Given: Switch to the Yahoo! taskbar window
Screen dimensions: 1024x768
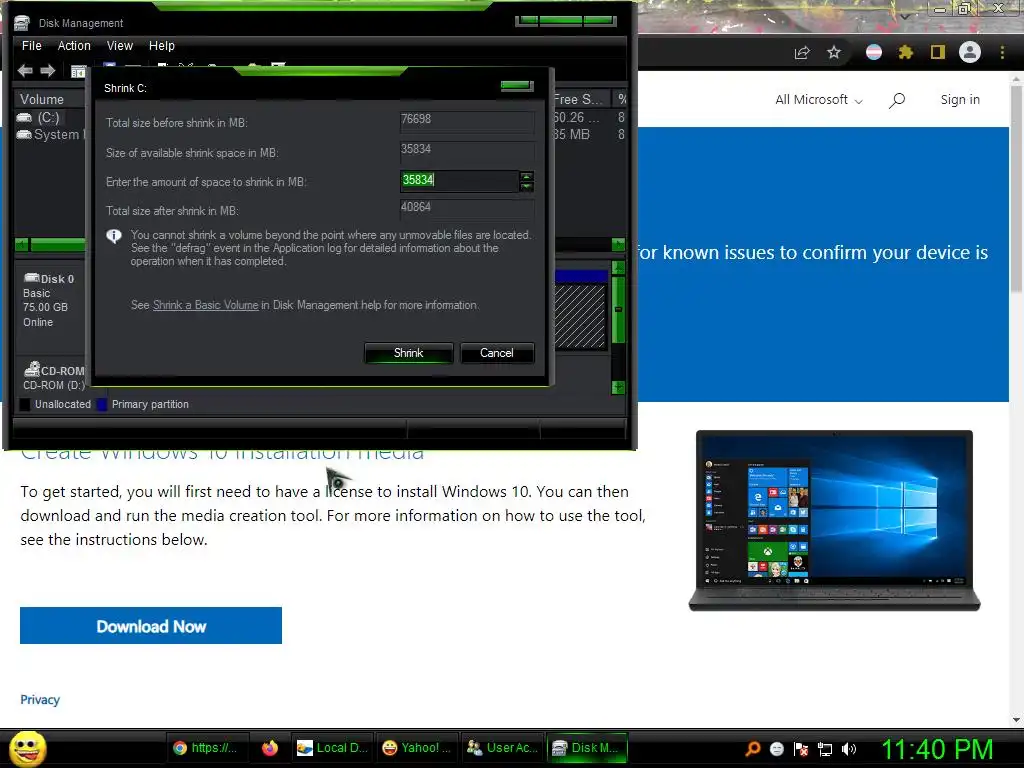Looking at the screenshot, I should pos(417,748).
